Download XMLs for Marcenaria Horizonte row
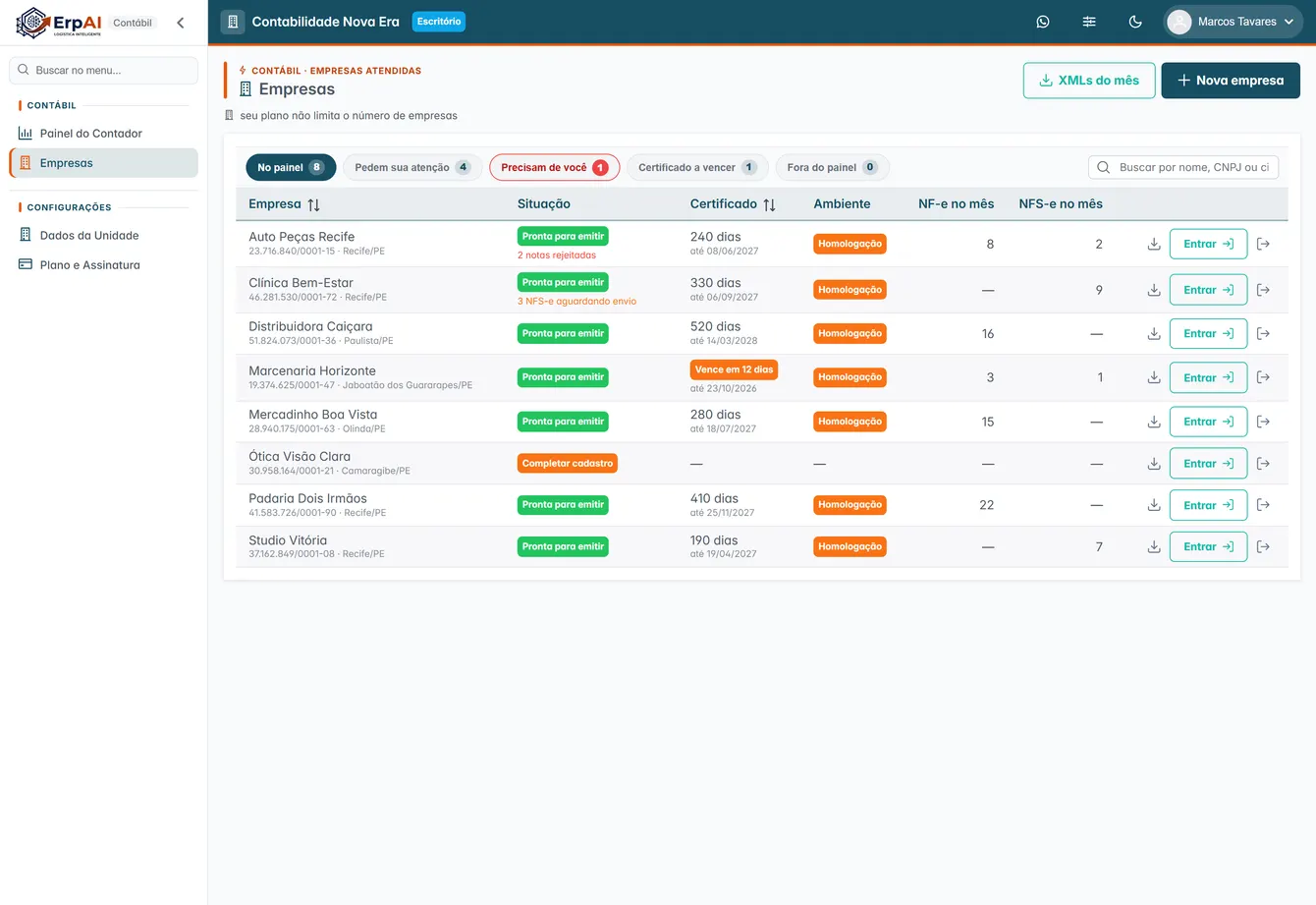 1154,377
